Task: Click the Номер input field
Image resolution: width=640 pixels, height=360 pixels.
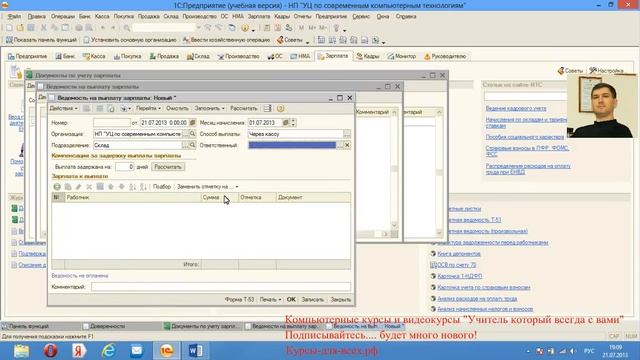Action: pyautogui.click(x=111, y=122)
